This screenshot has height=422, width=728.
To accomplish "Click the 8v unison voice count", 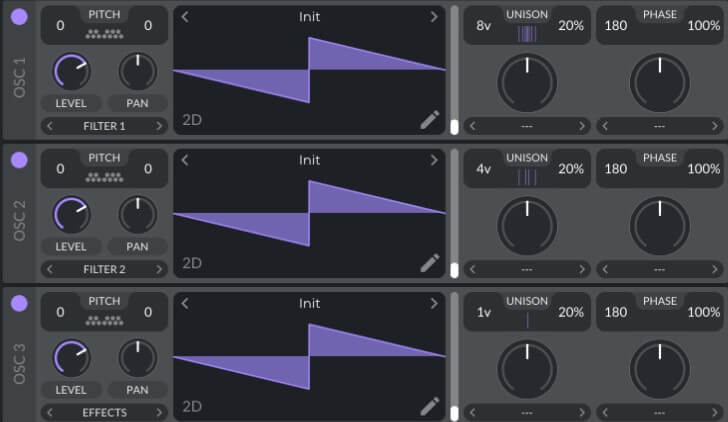I will [x=484, y=25].
